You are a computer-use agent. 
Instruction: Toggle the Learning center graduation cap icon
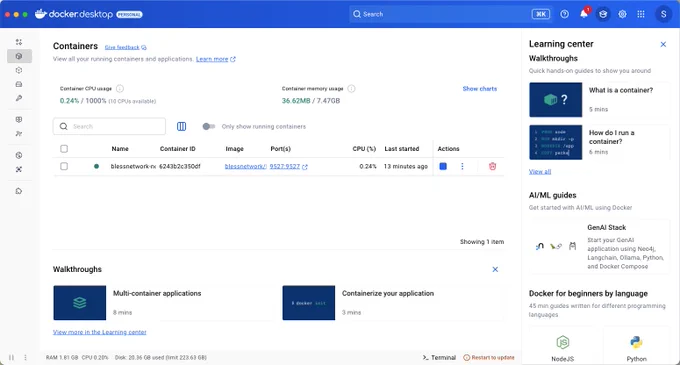pyautogui.click(x=603, y=14)
